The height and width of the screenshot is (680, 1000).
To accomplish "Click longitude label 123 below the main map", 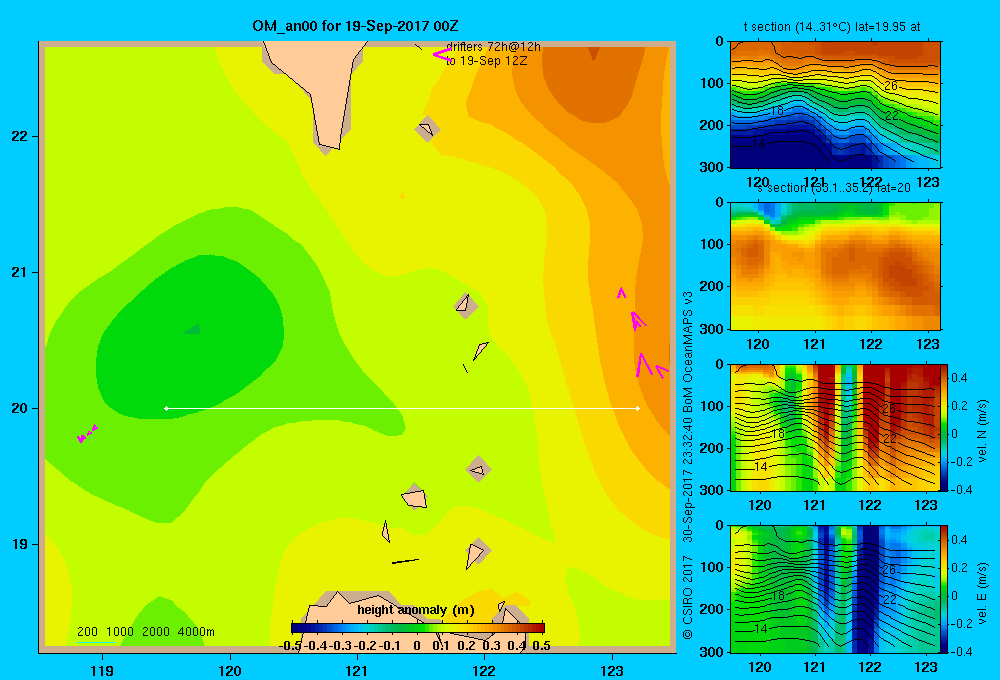I will point(612,670).
